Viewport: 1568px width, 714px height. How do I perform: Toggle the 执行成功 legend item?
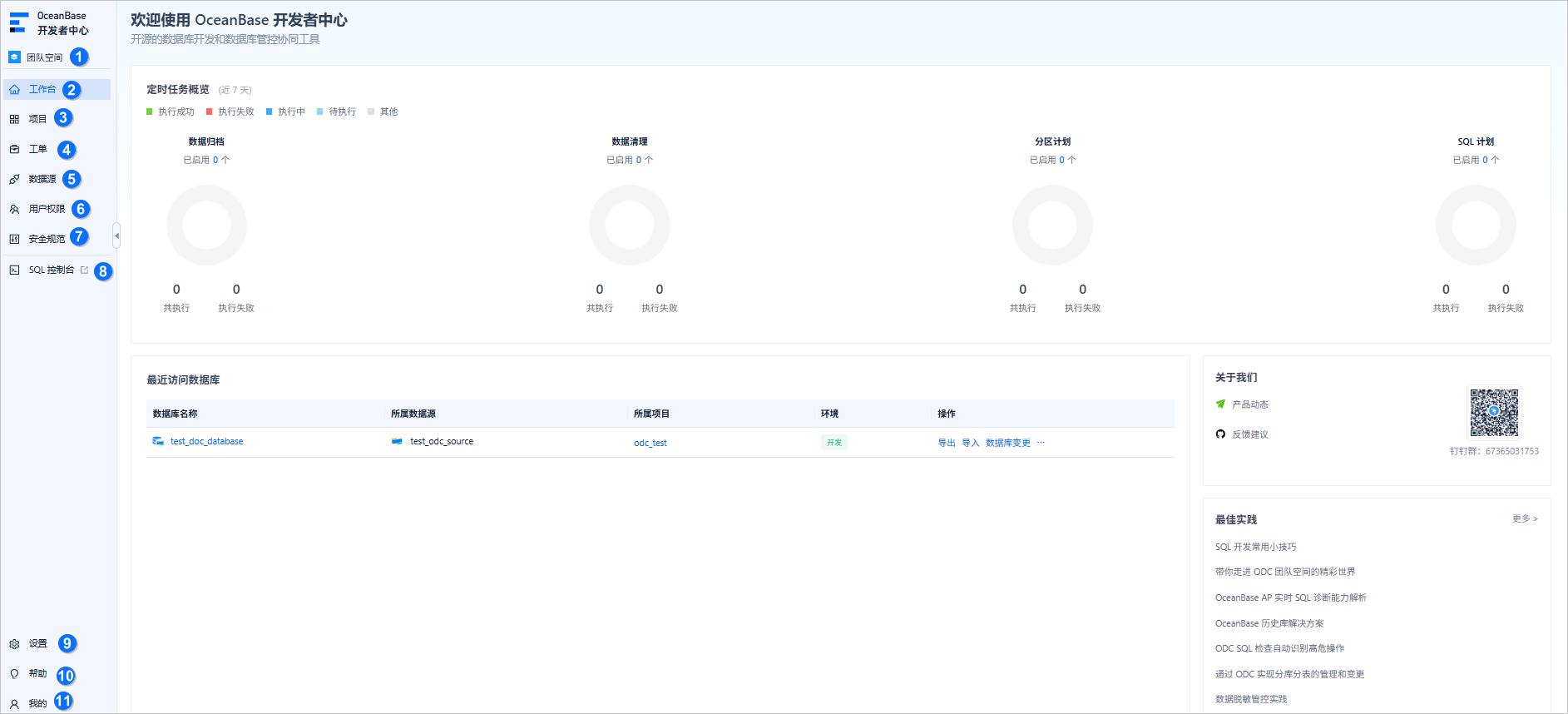(171, 112)
